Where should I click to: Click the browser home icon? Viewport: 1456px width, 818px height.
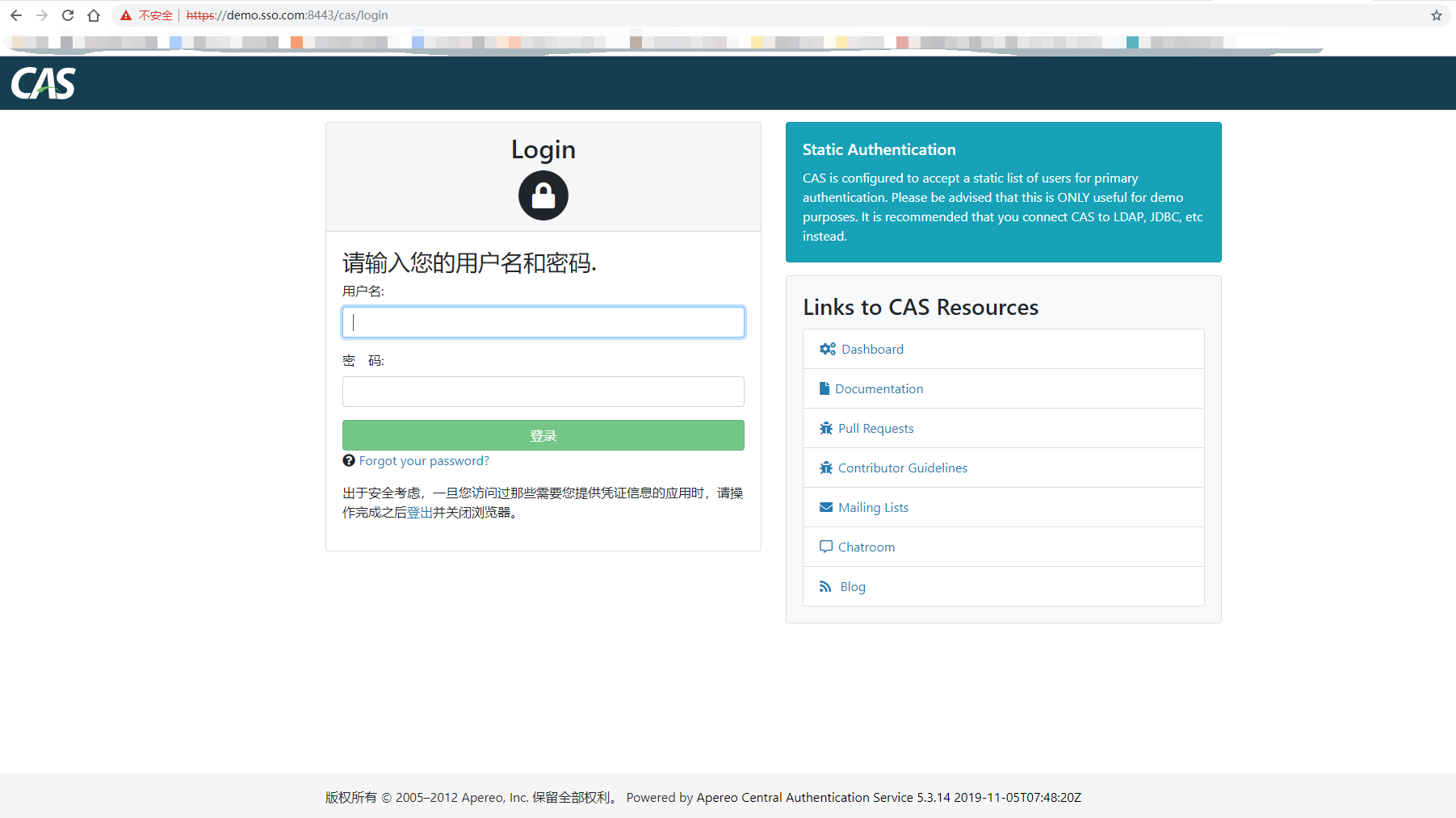pyautogui.click(x=93, y=15)
